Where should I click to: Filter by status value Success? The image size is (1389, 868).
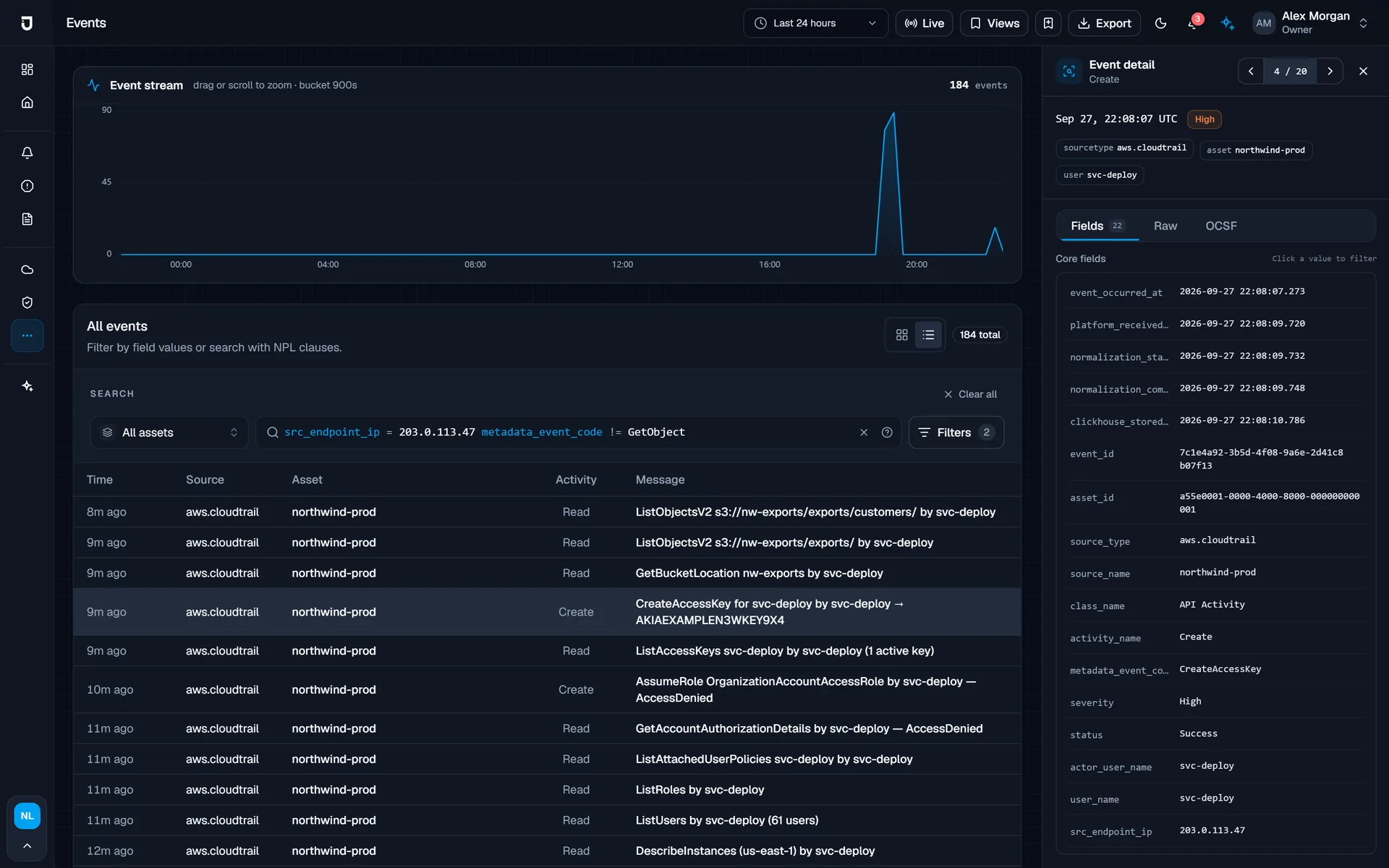click(1198, 733)
